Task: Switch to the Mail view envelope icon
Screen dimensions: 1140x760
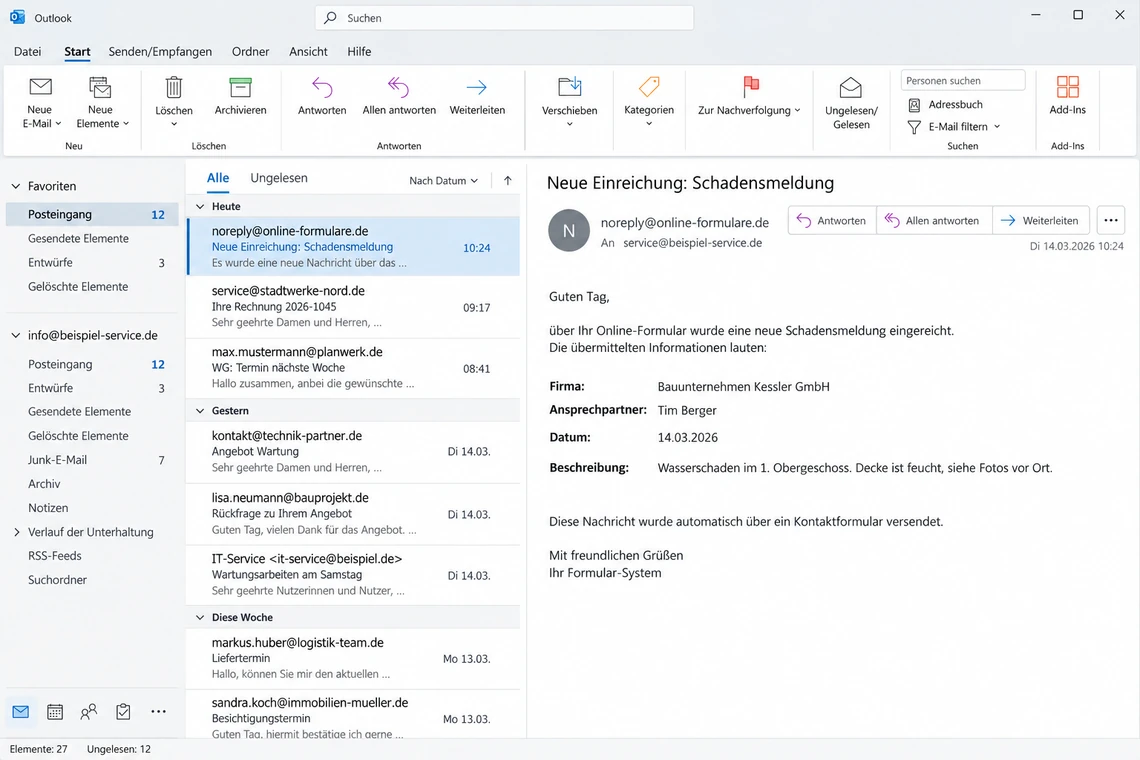Action: click(20, 712)
